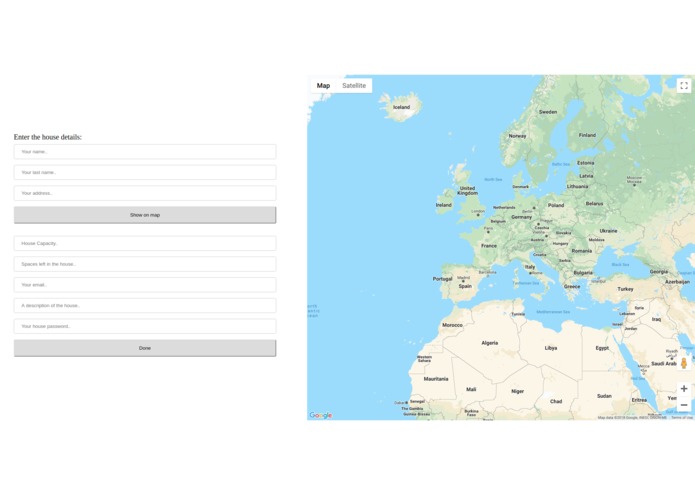Click the Show on map button
The image size is (695, 494).
(x=145, y=215)
